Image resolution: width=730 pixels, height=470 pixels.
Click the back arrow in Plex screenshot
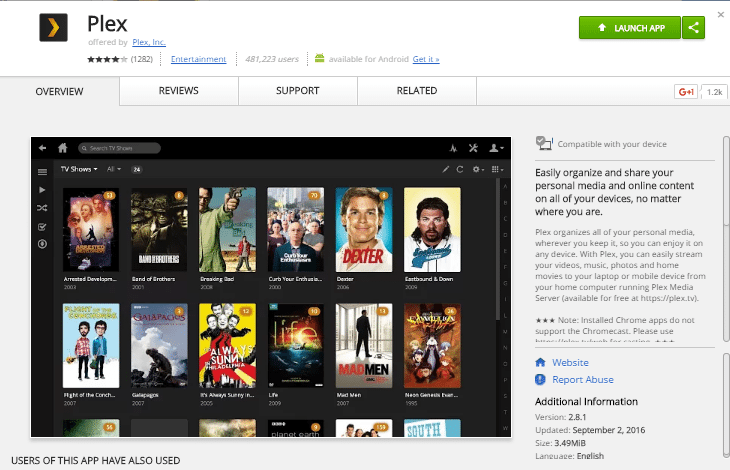(x=42, y=148)
